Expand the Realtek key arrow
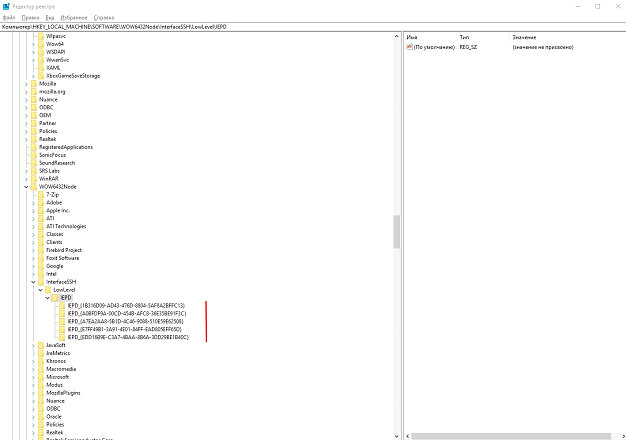 pos(26,139)
